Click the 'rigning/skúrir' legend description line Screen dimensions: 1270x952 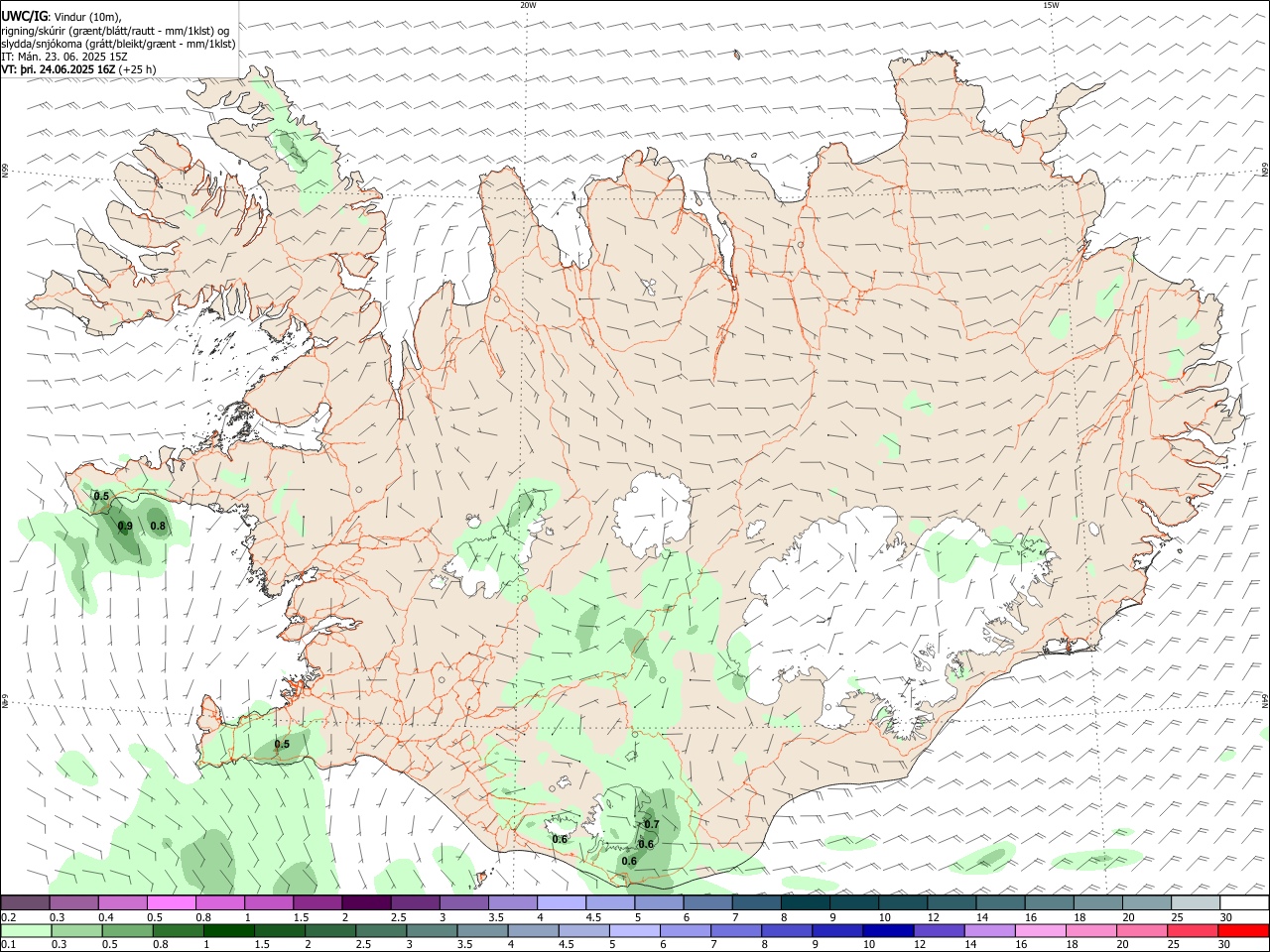click(115, 30)
